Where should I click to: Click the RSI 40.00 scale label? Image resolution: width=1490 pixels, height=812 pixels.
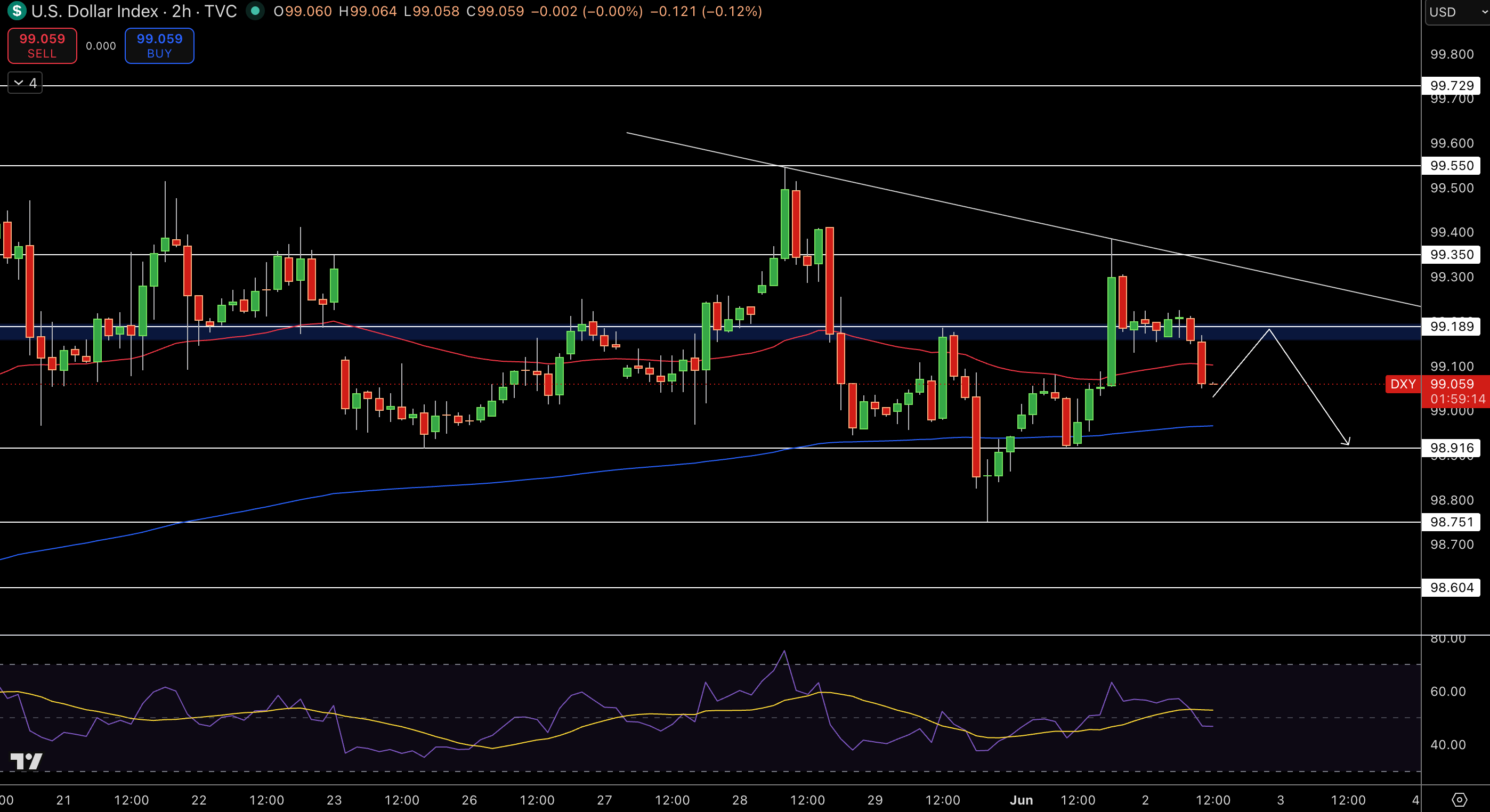click(x=1448, y=744)
